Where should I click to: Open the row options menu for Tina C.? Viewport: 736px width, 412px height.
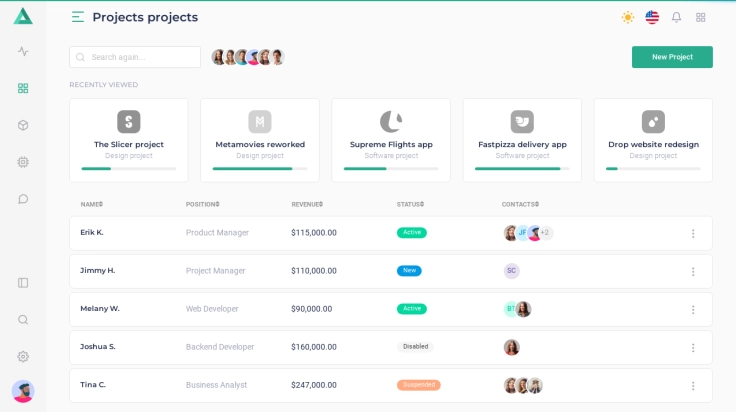pyautogui.click(x=693, y=385)
